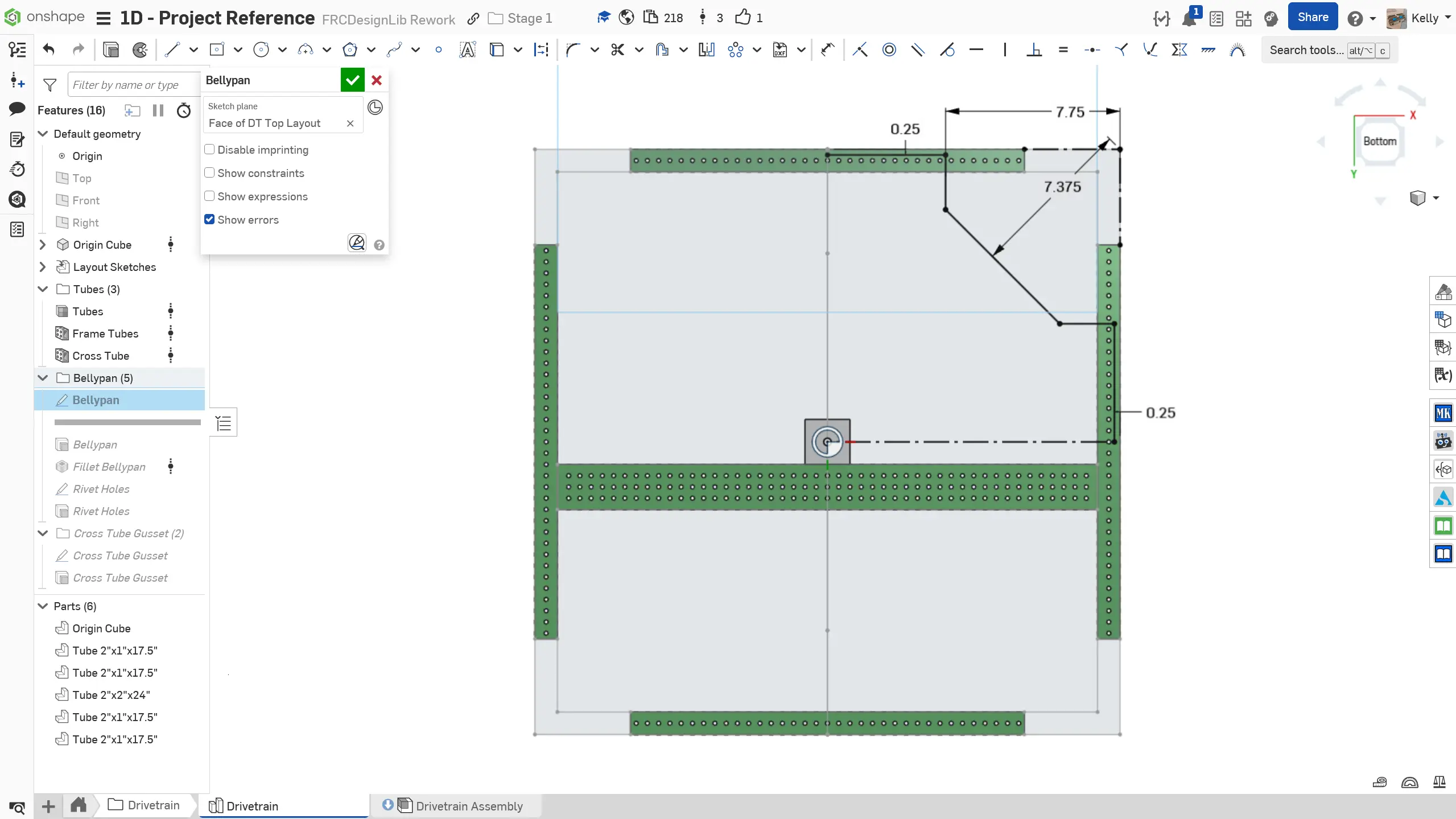Viewport: 1456px width, 819px height.
Task: Choose the Sketch fillet tool
Action: pos(573,50)
